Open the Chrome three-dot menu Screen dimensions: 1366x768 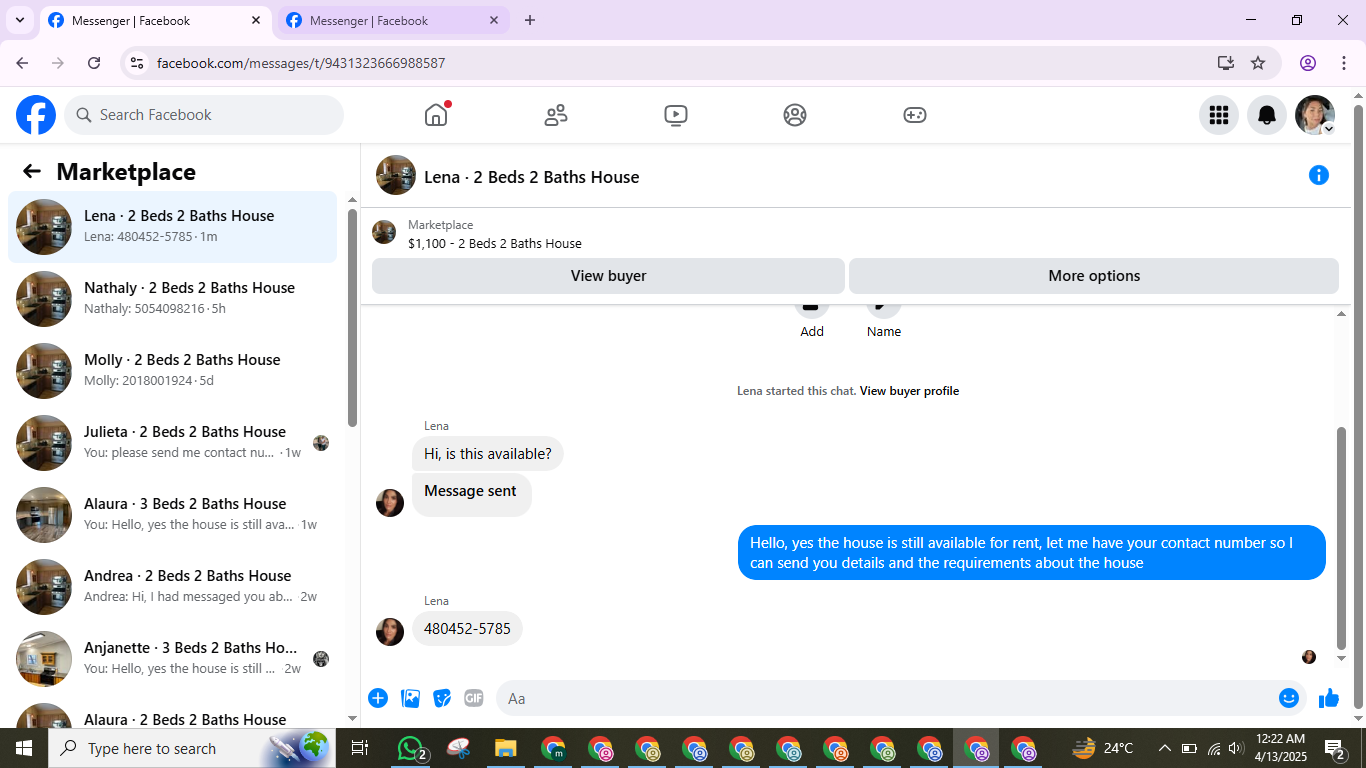click(x=1343, y=63)
